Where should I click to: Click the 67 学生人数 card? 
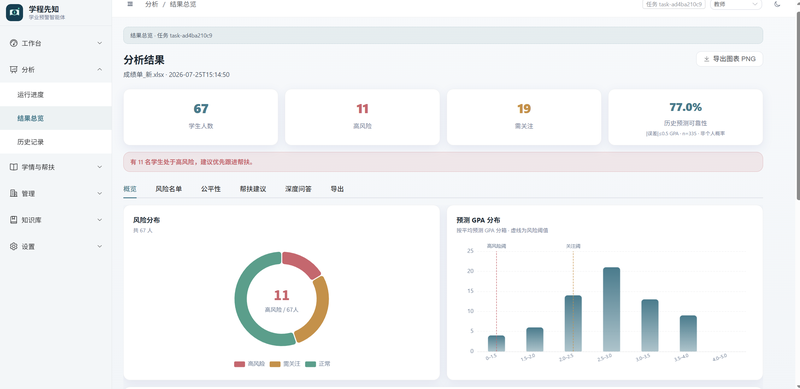point(201,117)
